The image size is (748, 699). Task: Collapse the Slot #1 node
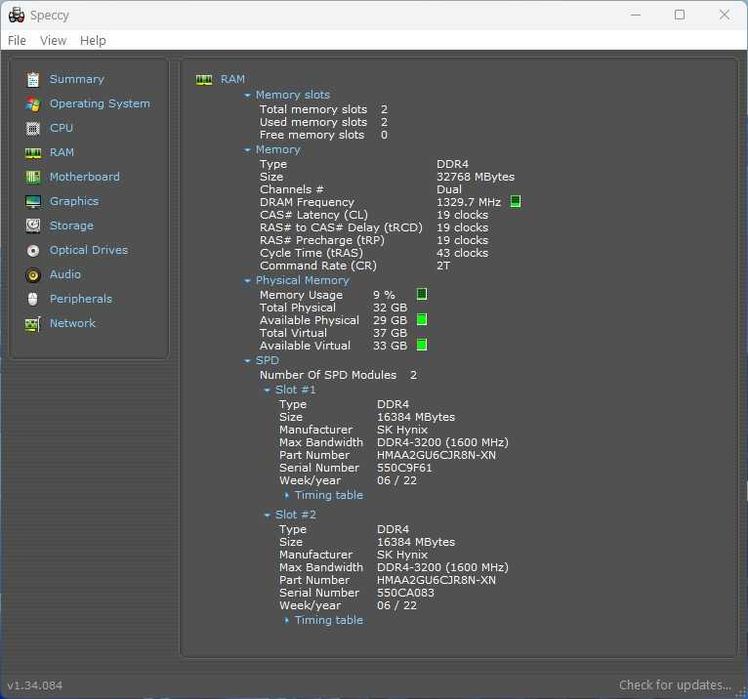tap(267, 391)
